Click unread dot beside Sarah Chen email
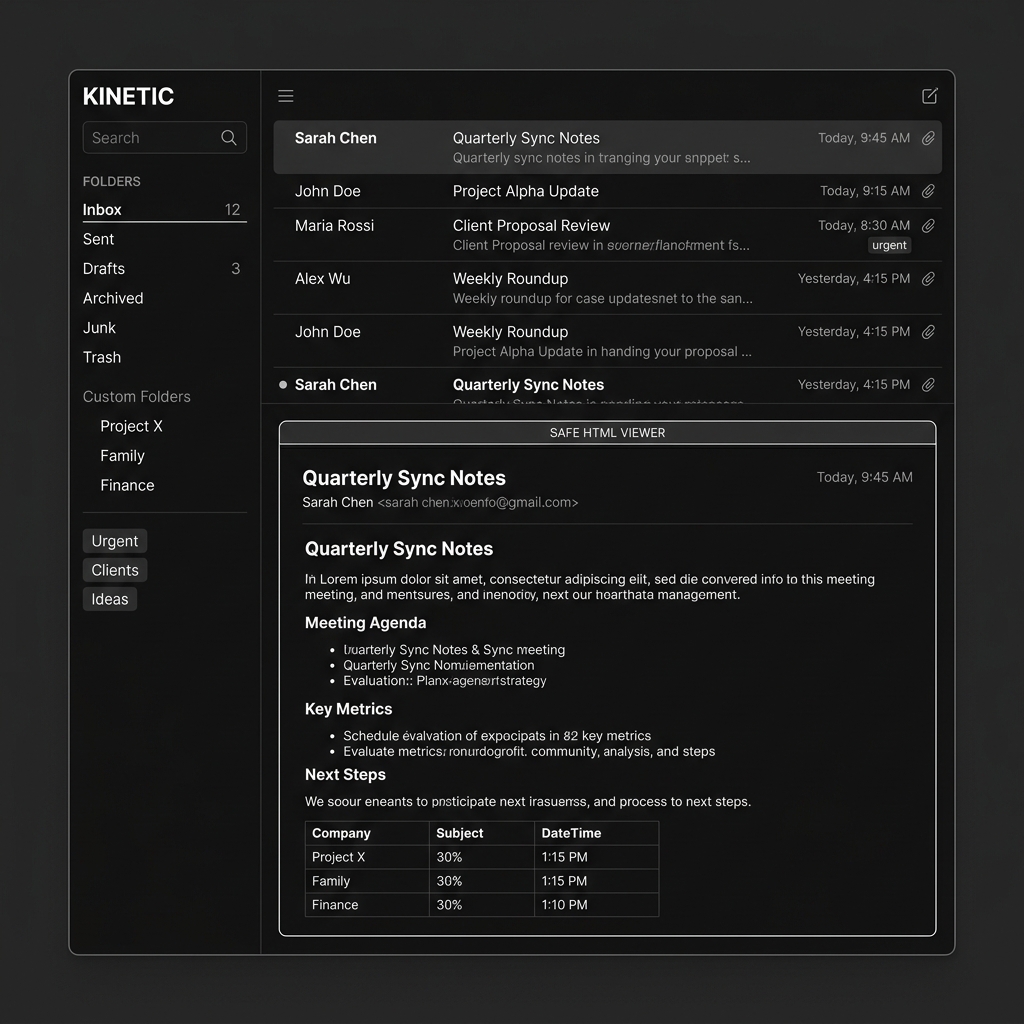Image resolution: width=1024 pixels, height=1024 pixels. (x=283, y=385)
